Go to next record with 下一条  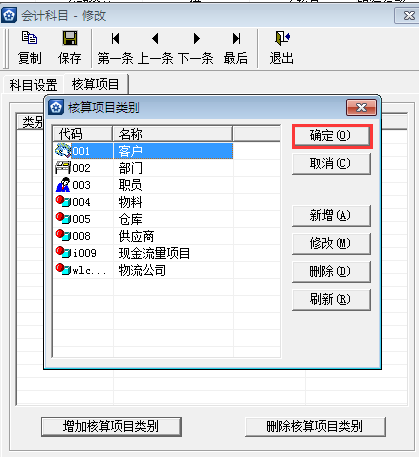[196, 39]
